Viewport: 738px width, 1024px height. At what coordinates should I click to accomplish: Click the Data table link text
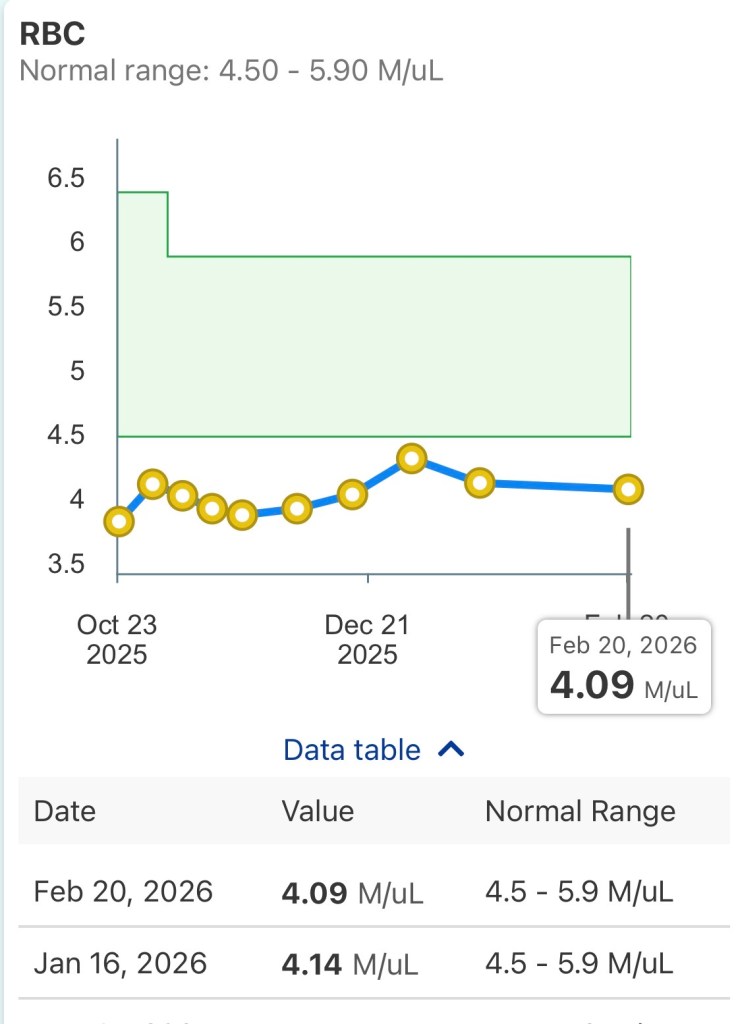352,750
